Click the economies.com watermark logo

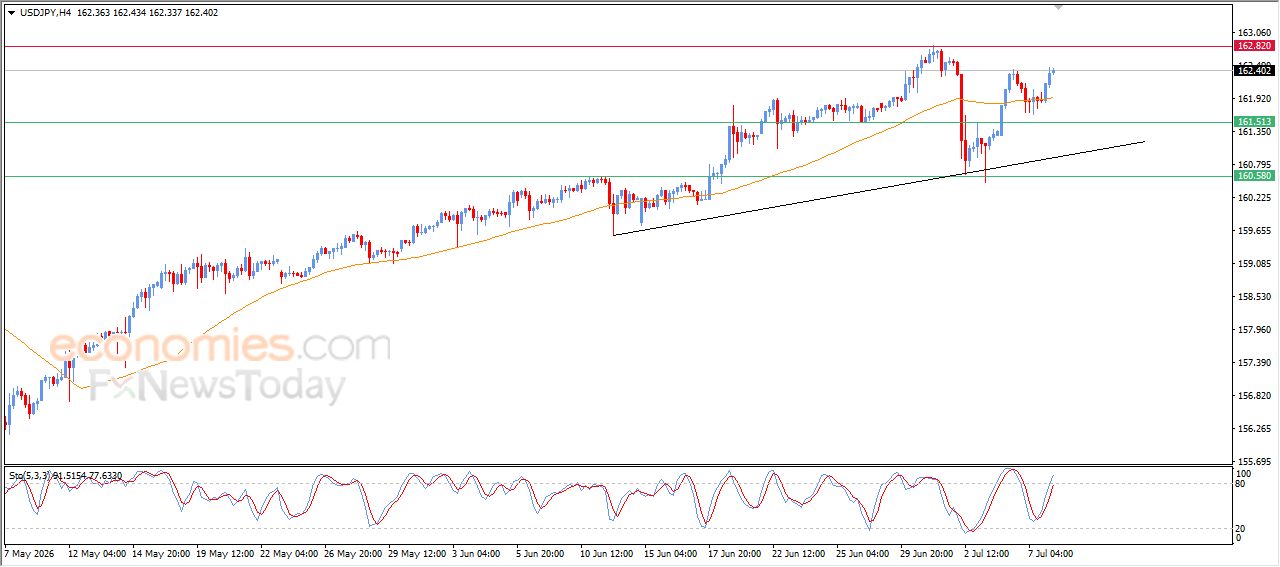click(220, 346)
